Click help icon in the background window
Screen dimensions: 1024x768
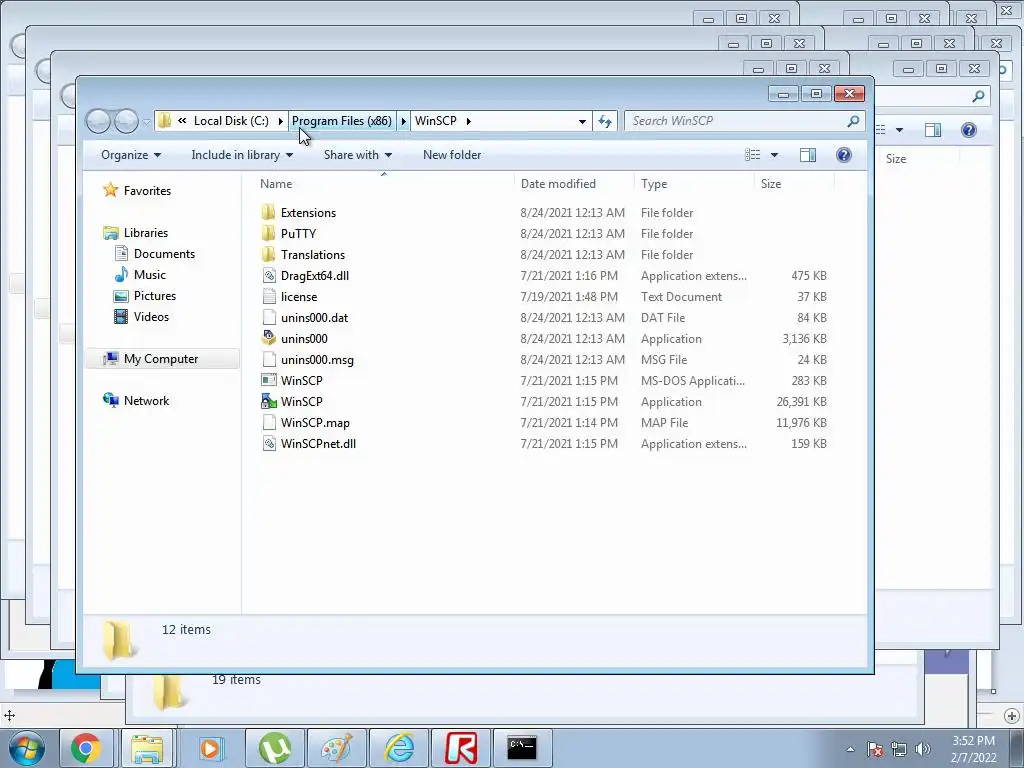(968, 130)
